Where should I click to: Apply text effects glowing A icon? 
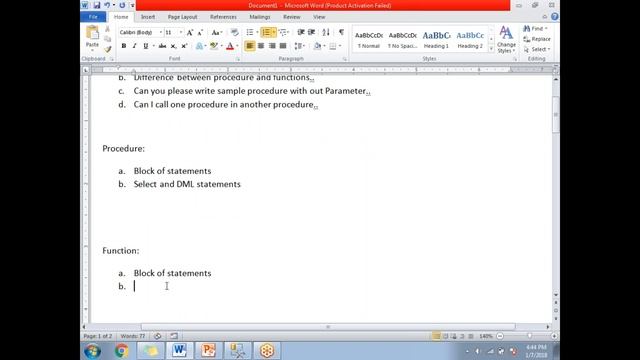199,46
